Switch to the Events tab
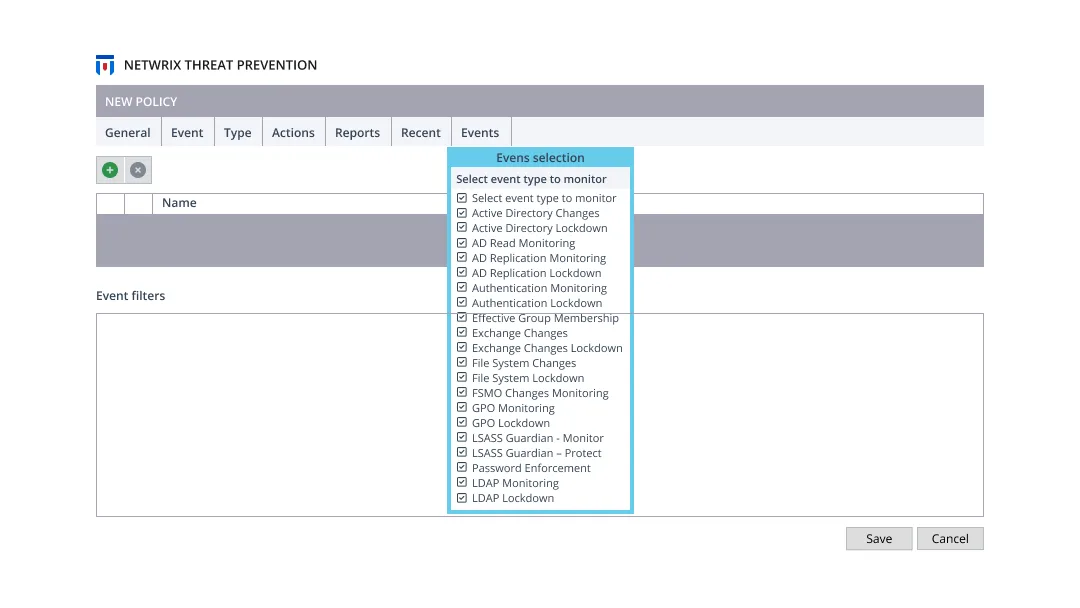Image resolution: width=1080 pixels, height=608 pixels. (x=480, y=132)
